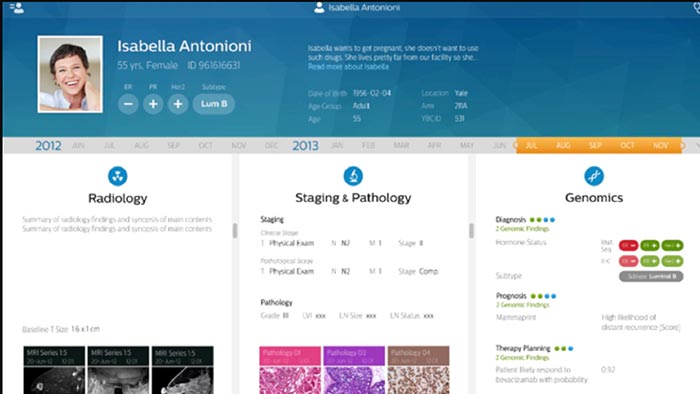Open the middle MRI Series 1.5 thumbnail
700x394 pixels.
pyautogui.click(x=118, y=370)
